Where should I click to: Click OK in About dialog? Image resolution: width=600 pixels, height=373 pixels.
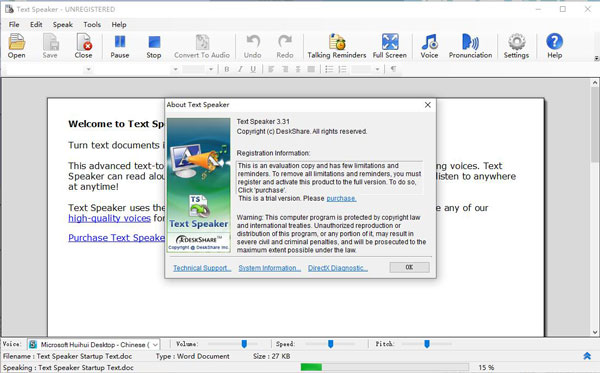coord(409,267)
